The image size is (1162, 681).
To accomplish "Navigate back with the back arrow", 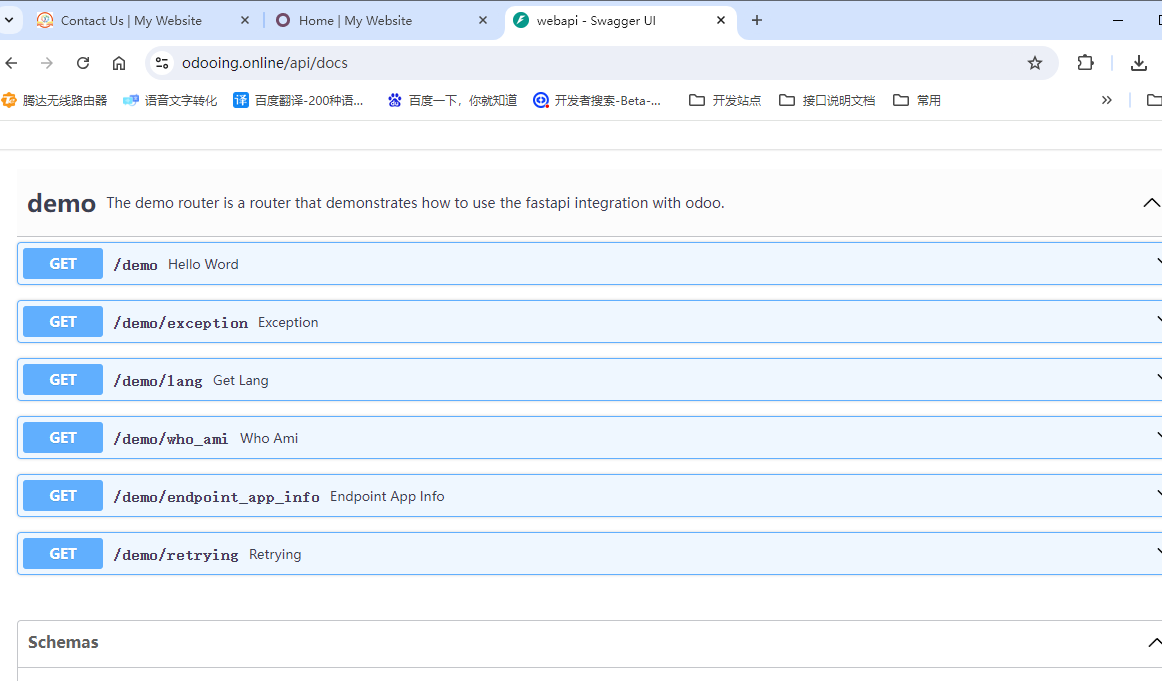I will click(x=12, y=63).
